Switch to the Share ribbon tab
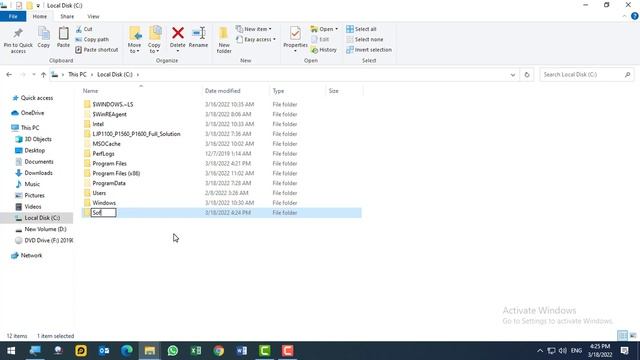Screen dimensions: 640x360 tap(67, 16)
